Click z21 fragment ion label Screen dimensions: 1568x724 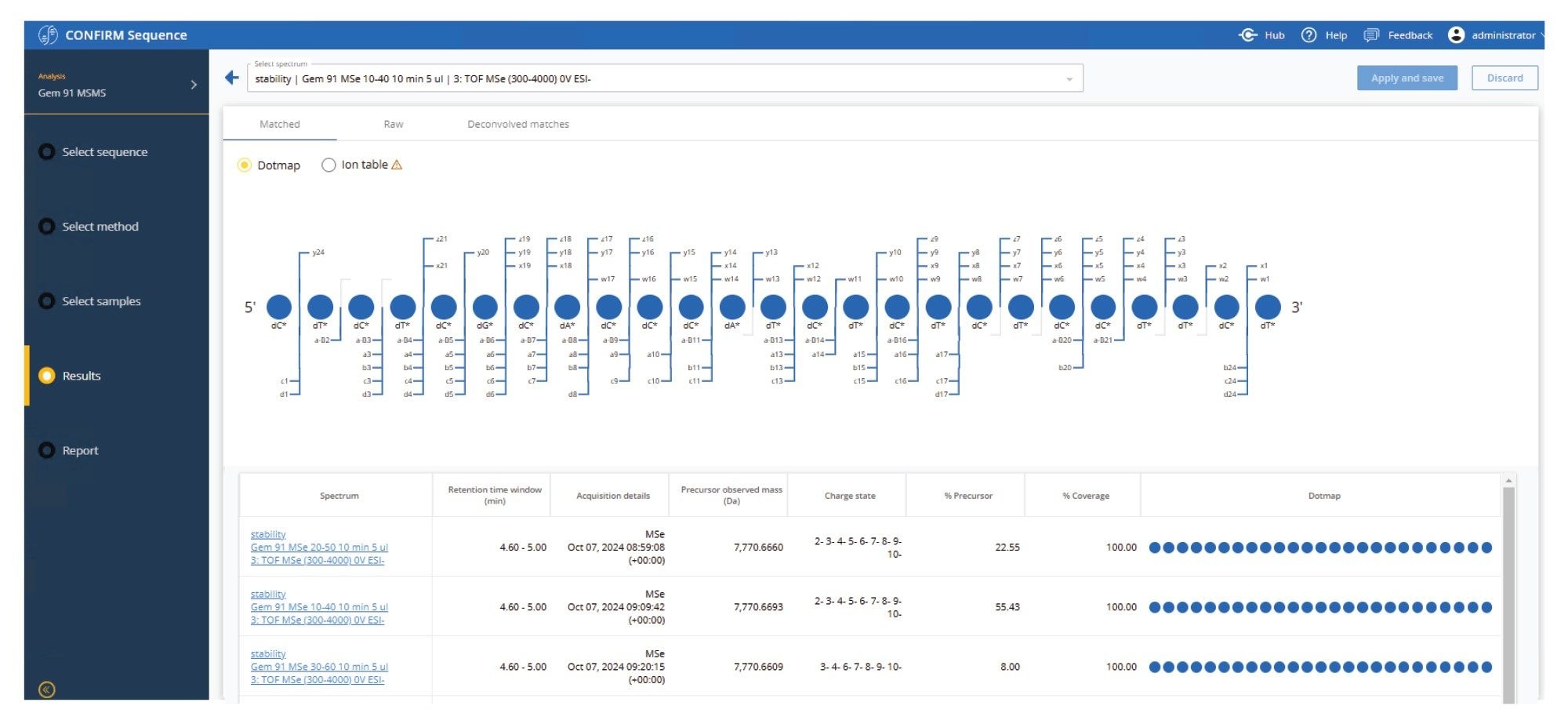[x=442, y=238]
